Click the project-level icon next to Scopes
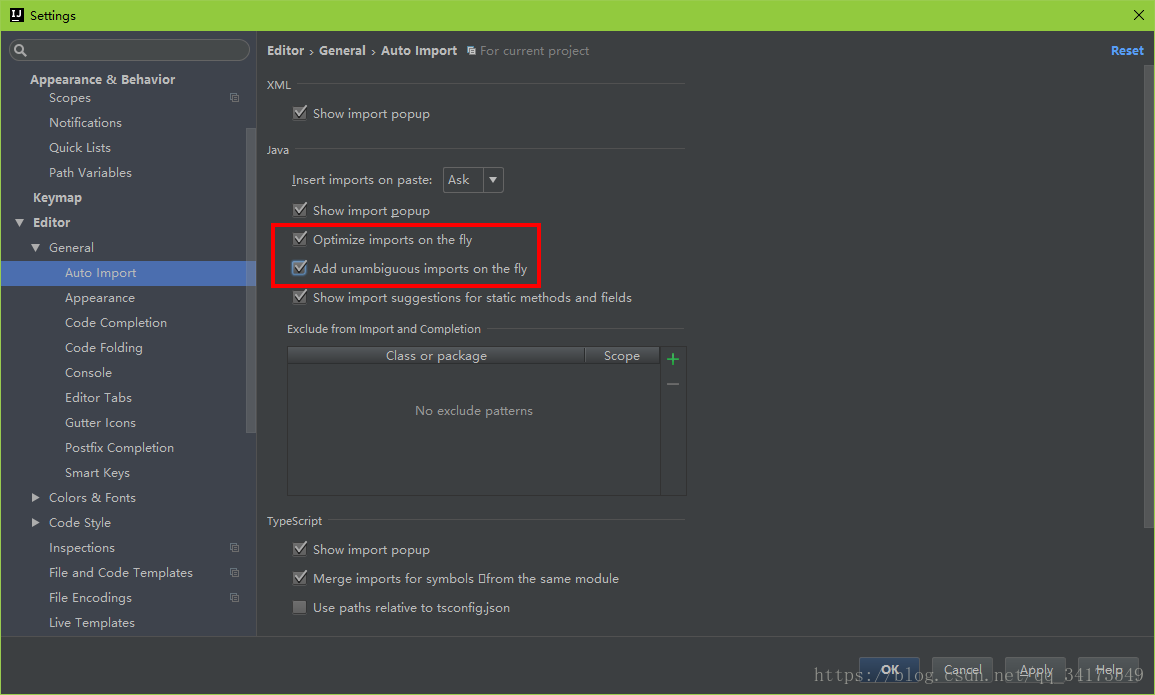The image size is (1155, 695). tap(234, 97)
